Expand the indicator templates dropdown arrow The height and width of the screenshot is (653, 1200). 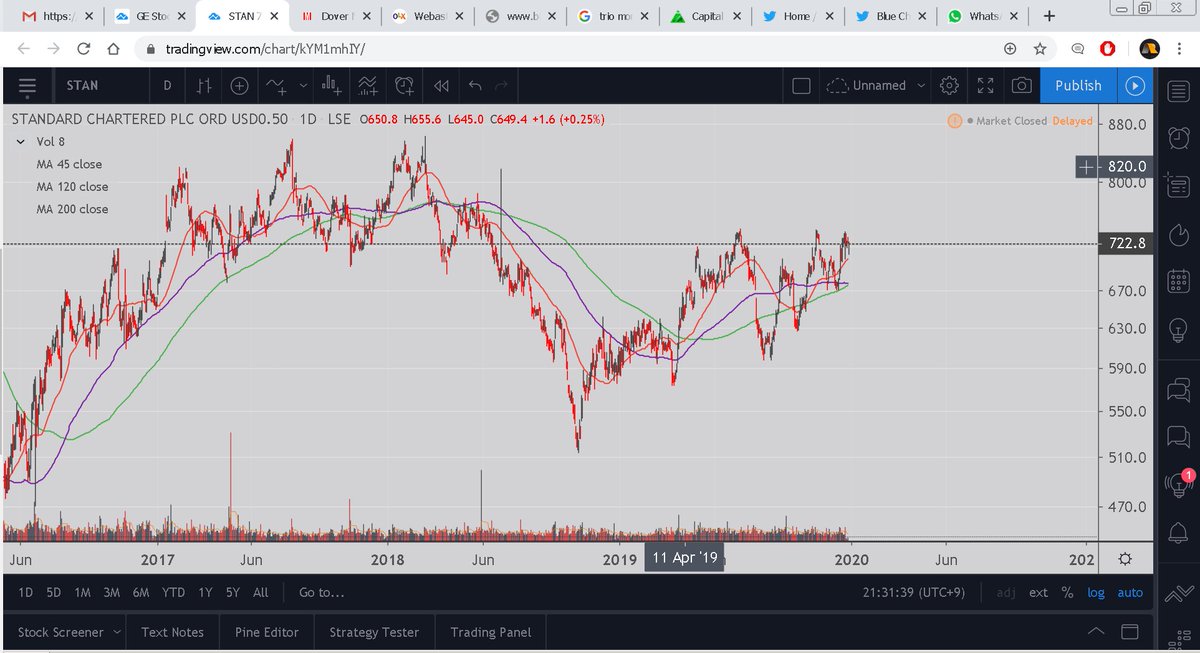click(x=305, y=86)
